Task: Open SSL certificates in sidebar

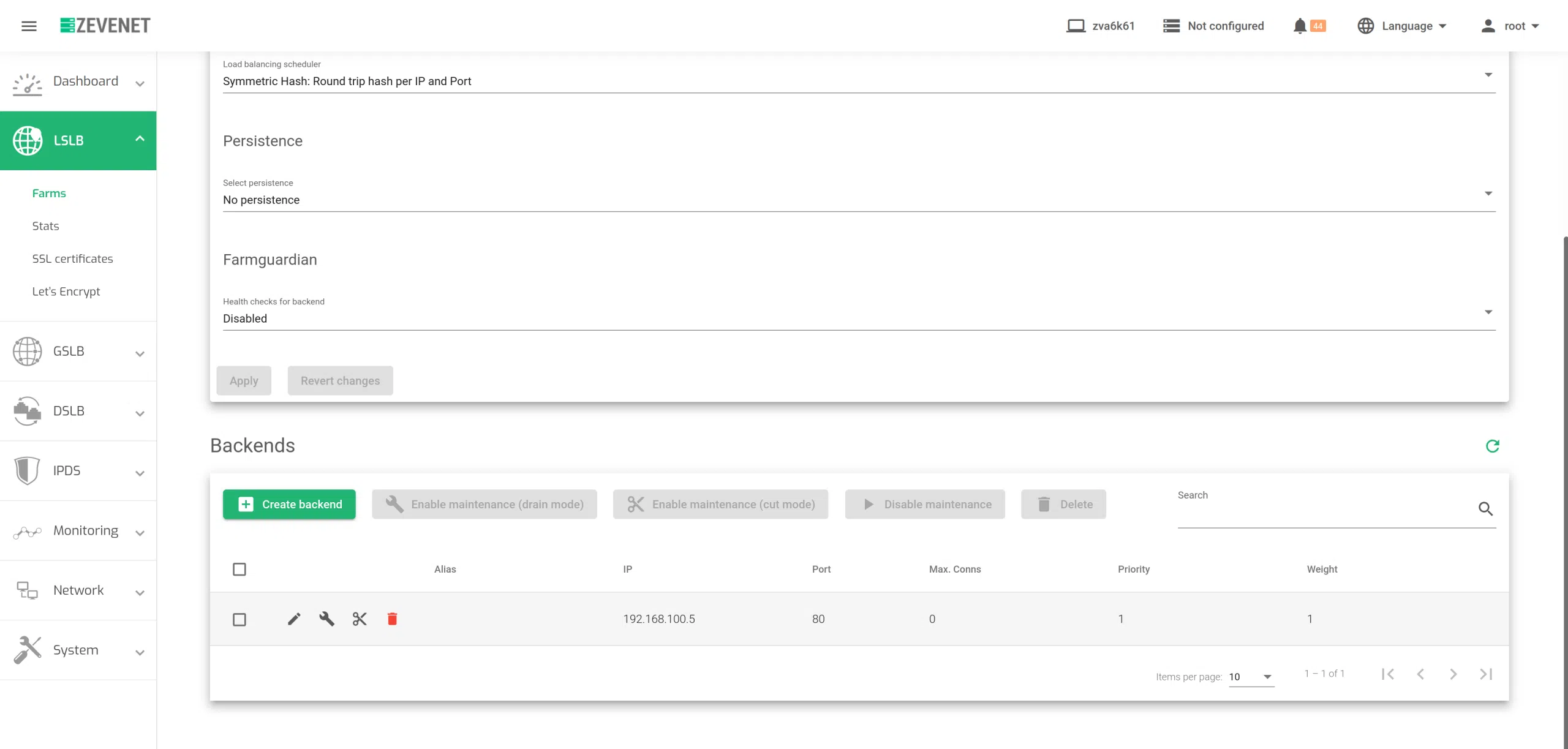Action: 72,258
